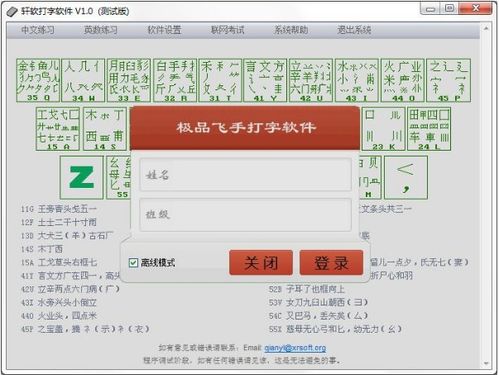499x375 pixels.
Task: Click the line starting with 45P 之宝盖
Action: pyautogui.click(x=85, y=329)
